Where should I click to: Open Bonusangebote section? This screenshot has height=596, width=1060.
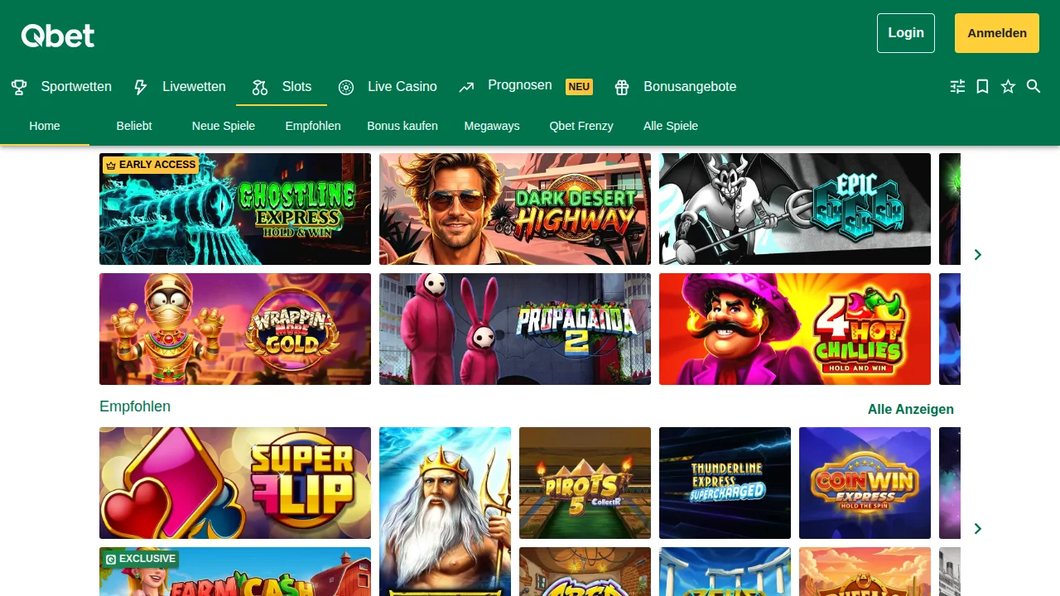690,86
